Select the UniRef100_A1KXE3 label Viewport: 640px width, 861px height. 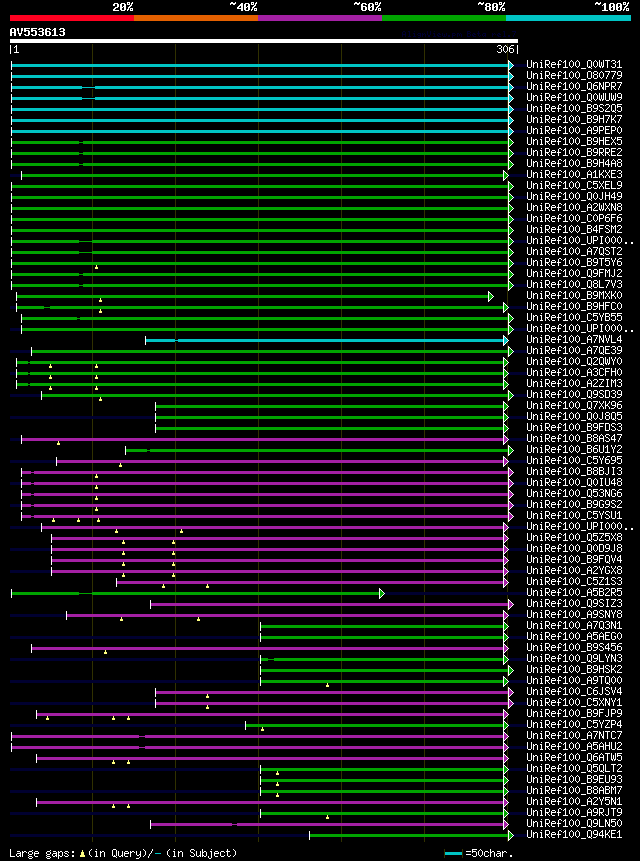point(574,175)
